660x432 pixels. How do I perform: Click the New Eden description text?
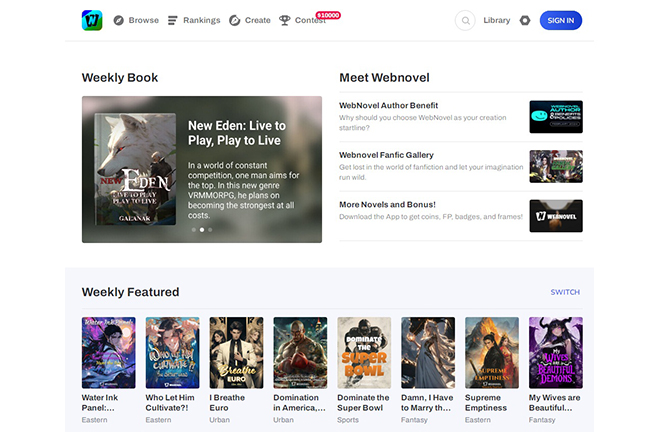244,190
